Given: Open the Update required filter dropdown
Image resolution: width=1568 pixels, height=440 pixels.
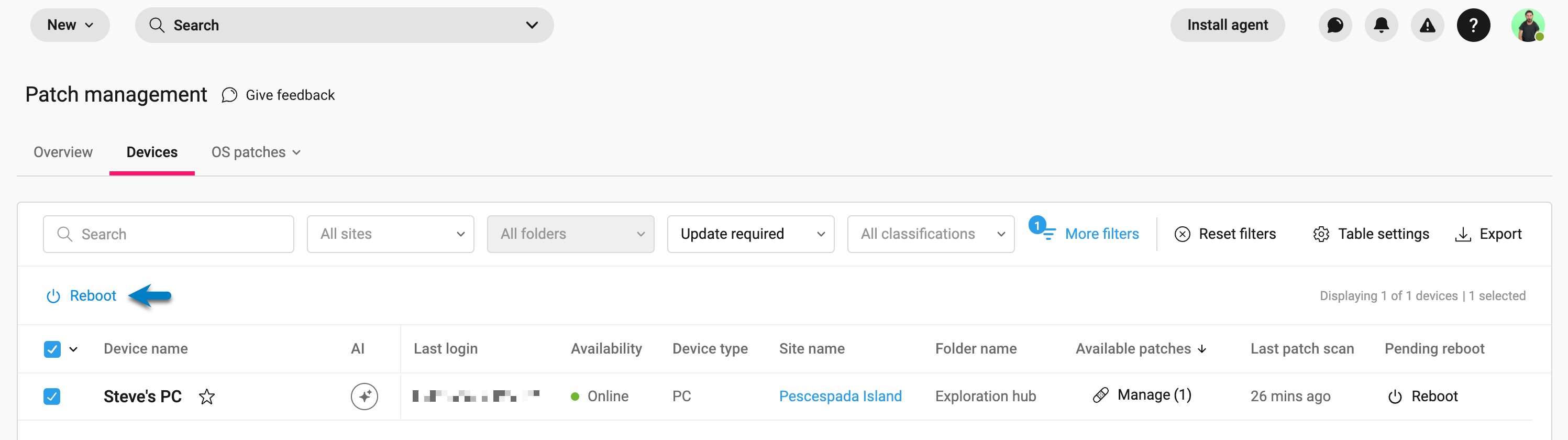Looking at the screenshot, I should (x=750, y=234).
